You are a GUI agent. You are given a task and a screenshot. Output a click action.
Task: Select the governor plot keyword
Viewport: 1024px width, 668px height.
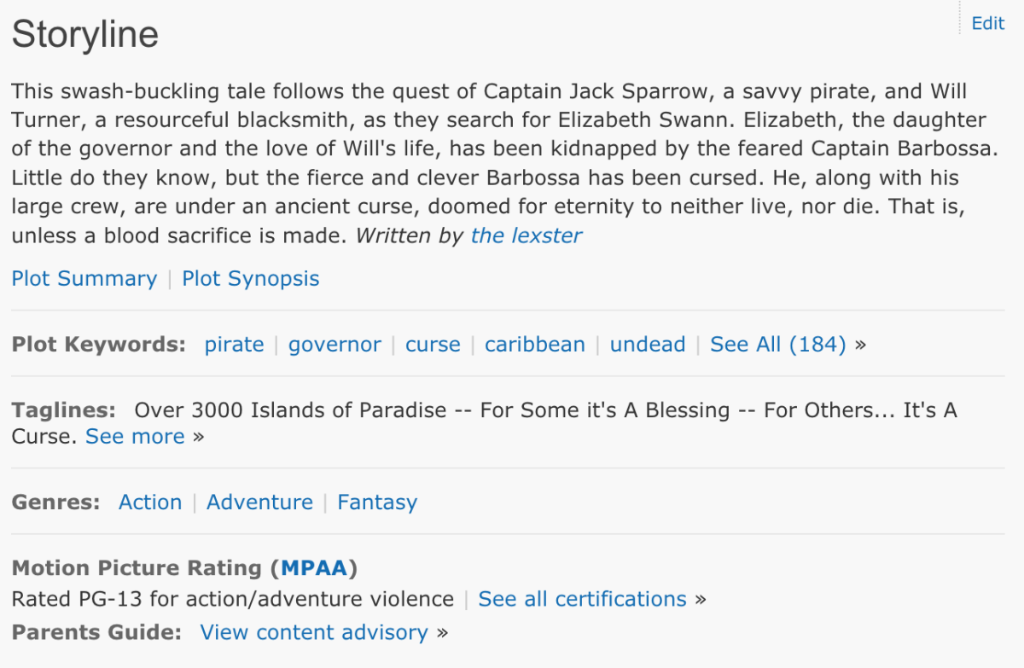point(334,344)
